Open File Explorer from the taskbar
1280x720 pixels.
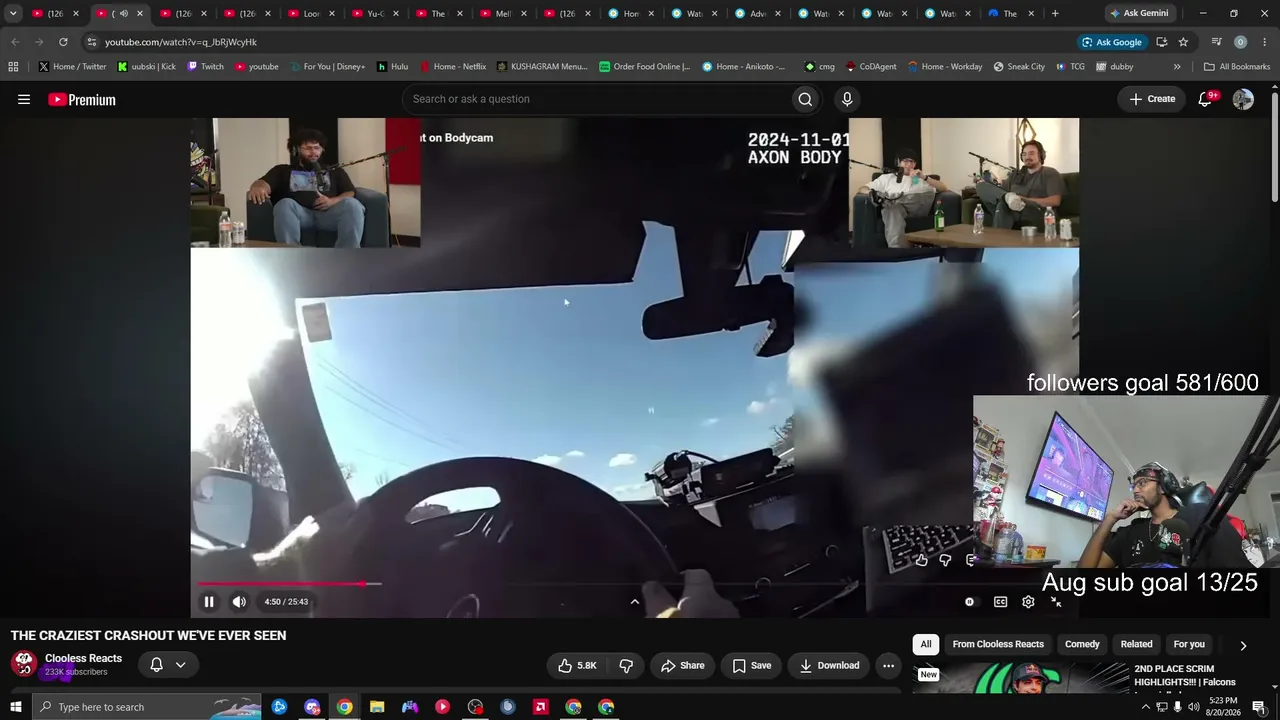coord(377,707)
